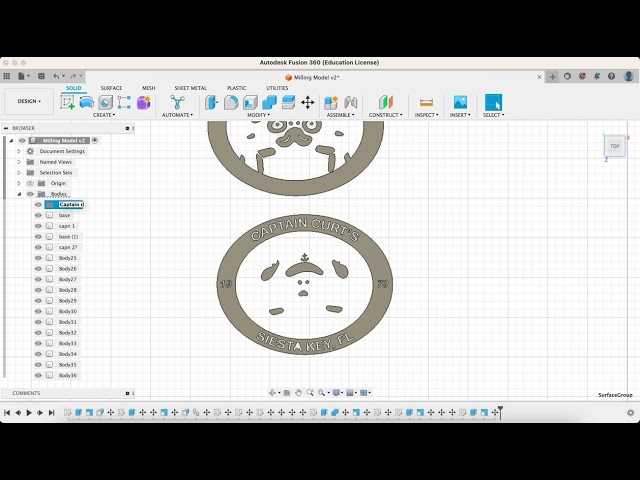Open the notifications bell icon
The image size is (640, 480).
[x=597, y=76]
